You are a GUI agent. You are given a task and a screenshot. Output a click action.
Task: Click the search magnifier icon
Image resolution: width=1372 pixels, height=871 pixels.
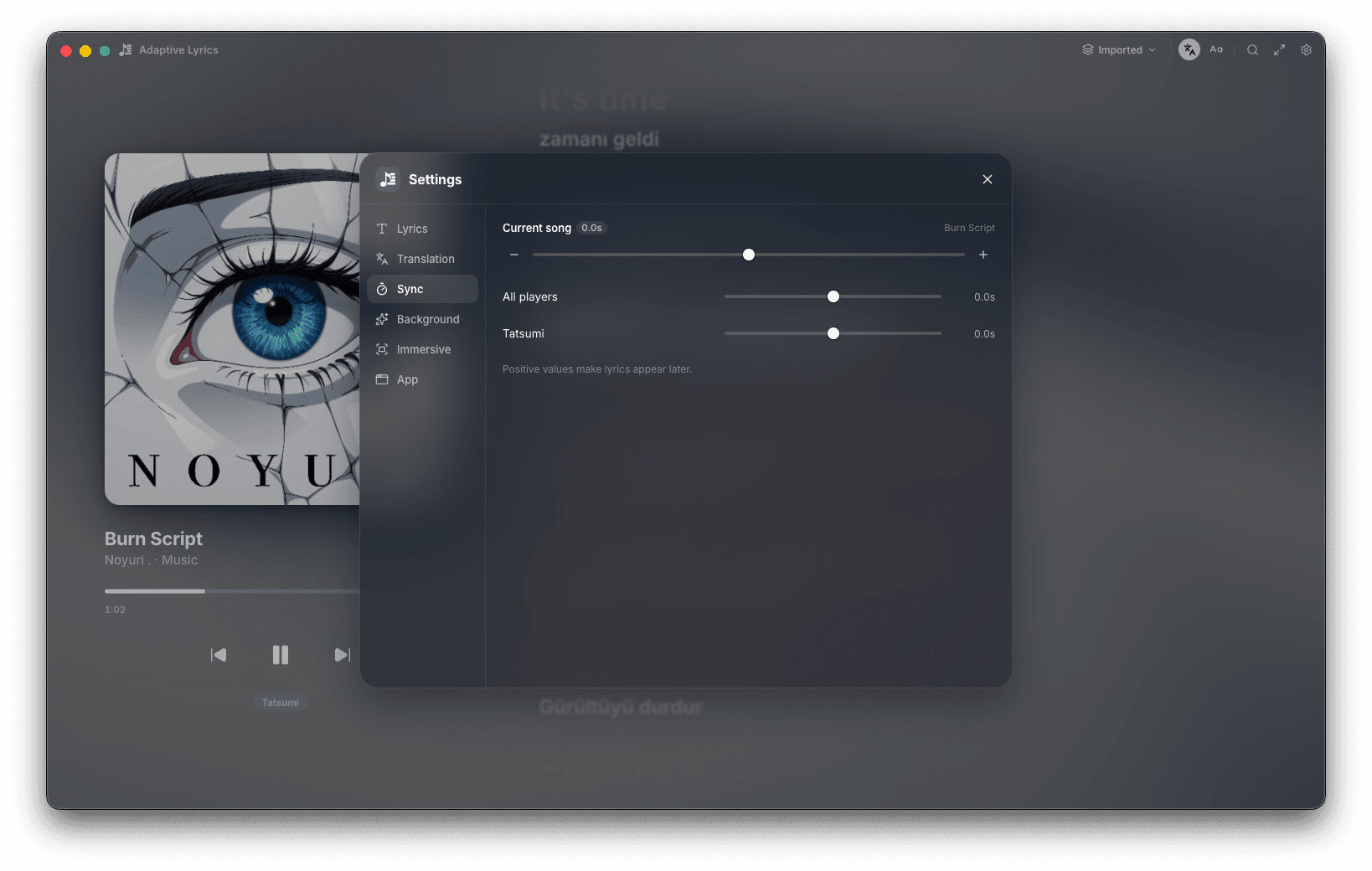pyautogui.click(x=1252, y=50)
